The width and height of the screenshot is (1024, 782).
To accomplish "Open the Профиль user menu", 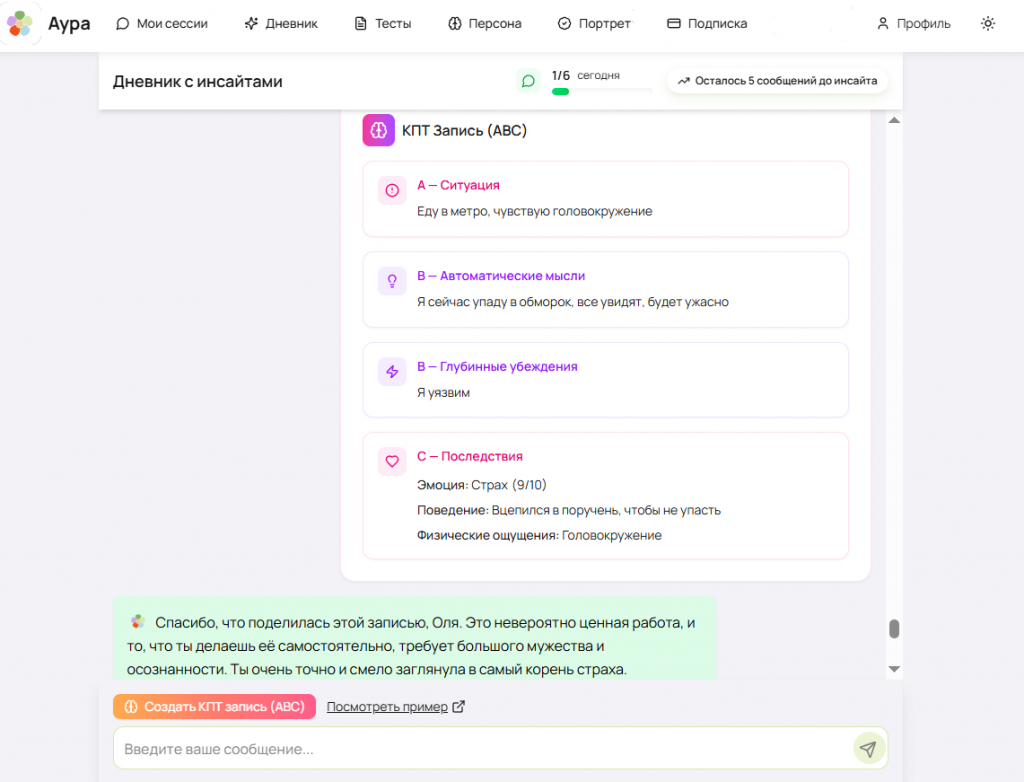I will coord(913,23).
